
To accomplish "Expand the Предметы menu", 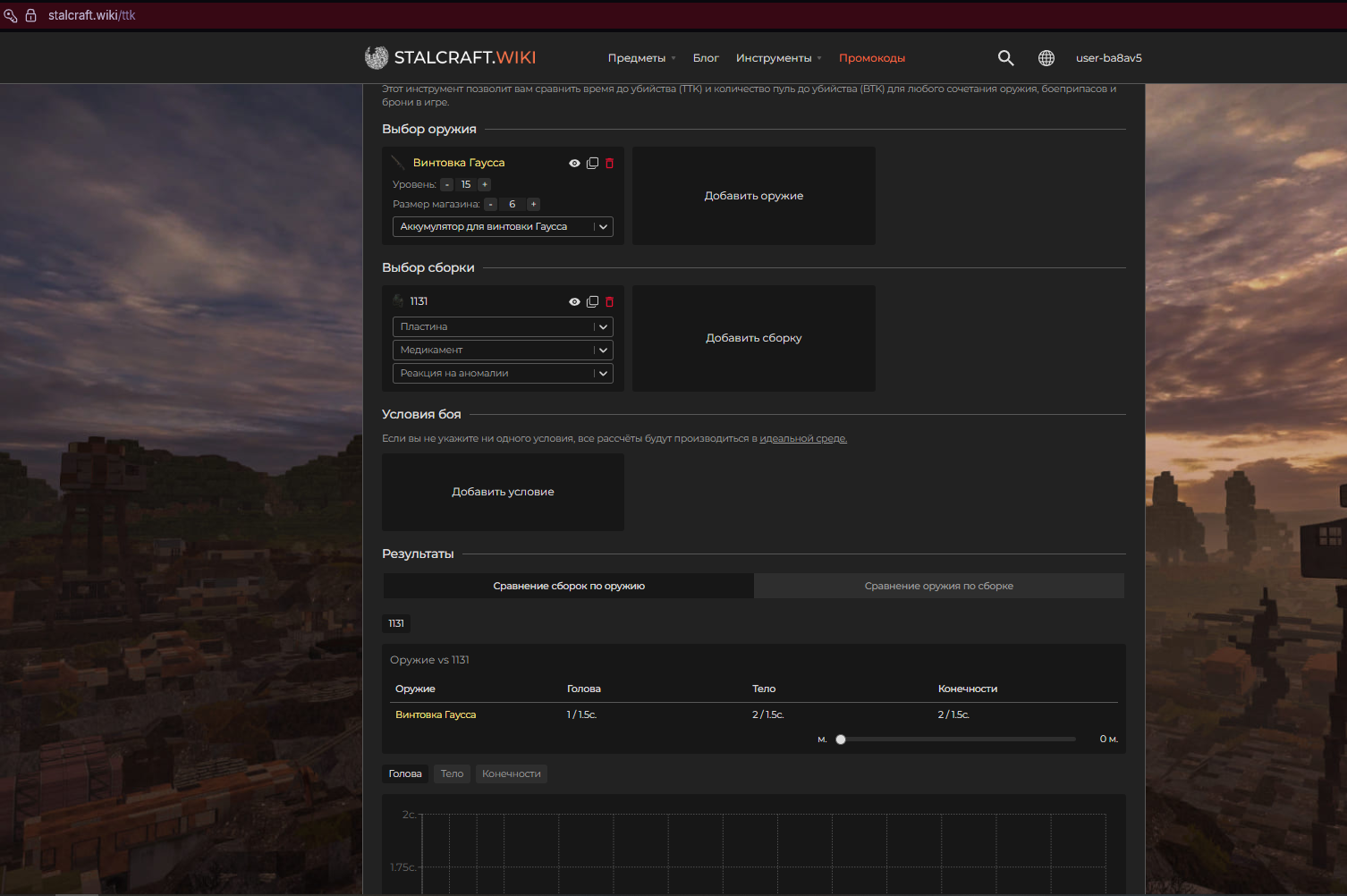I will click(641, 58).
